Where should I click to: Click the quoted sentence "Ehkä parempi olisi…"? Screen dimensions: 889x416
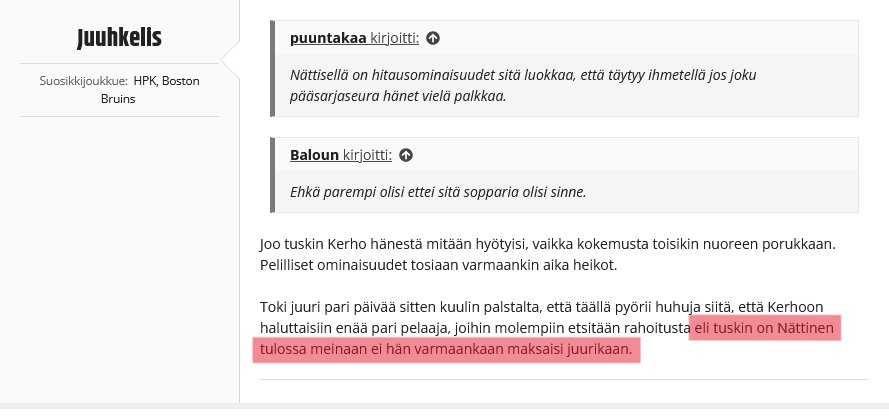(437, 191)
